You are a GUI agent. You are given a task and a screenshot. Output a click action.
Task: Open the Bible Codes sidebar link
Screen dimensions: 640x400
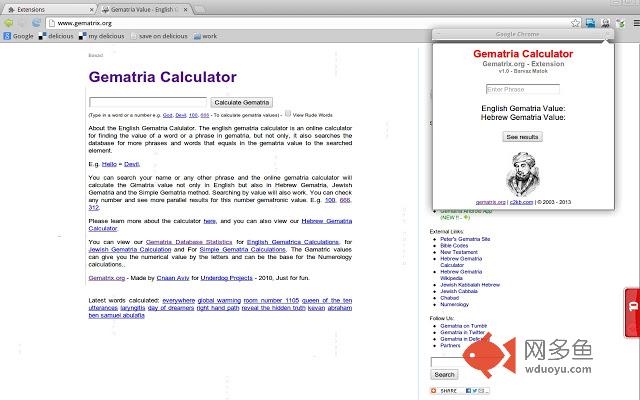point(454,246)
